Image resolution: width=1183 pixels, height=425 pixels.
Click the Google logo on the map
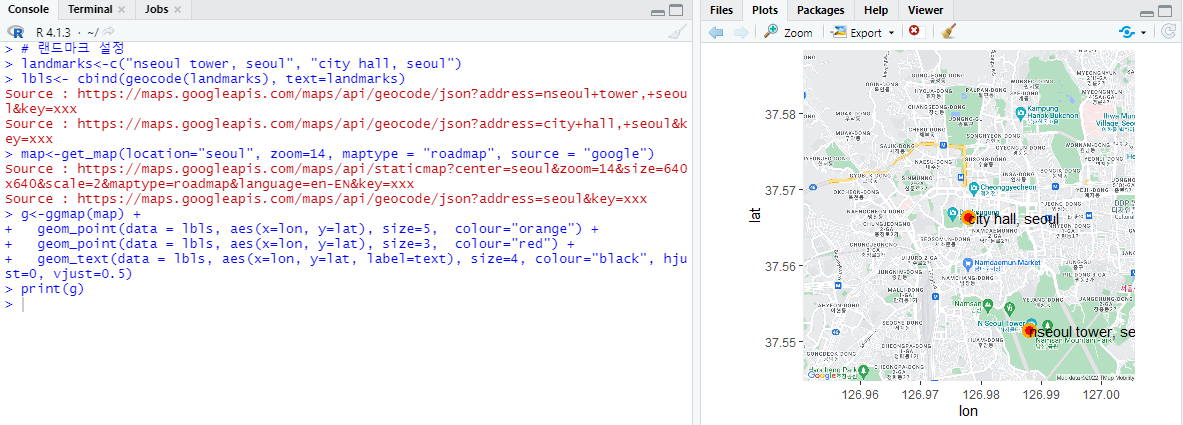click(x=822, y=375)
